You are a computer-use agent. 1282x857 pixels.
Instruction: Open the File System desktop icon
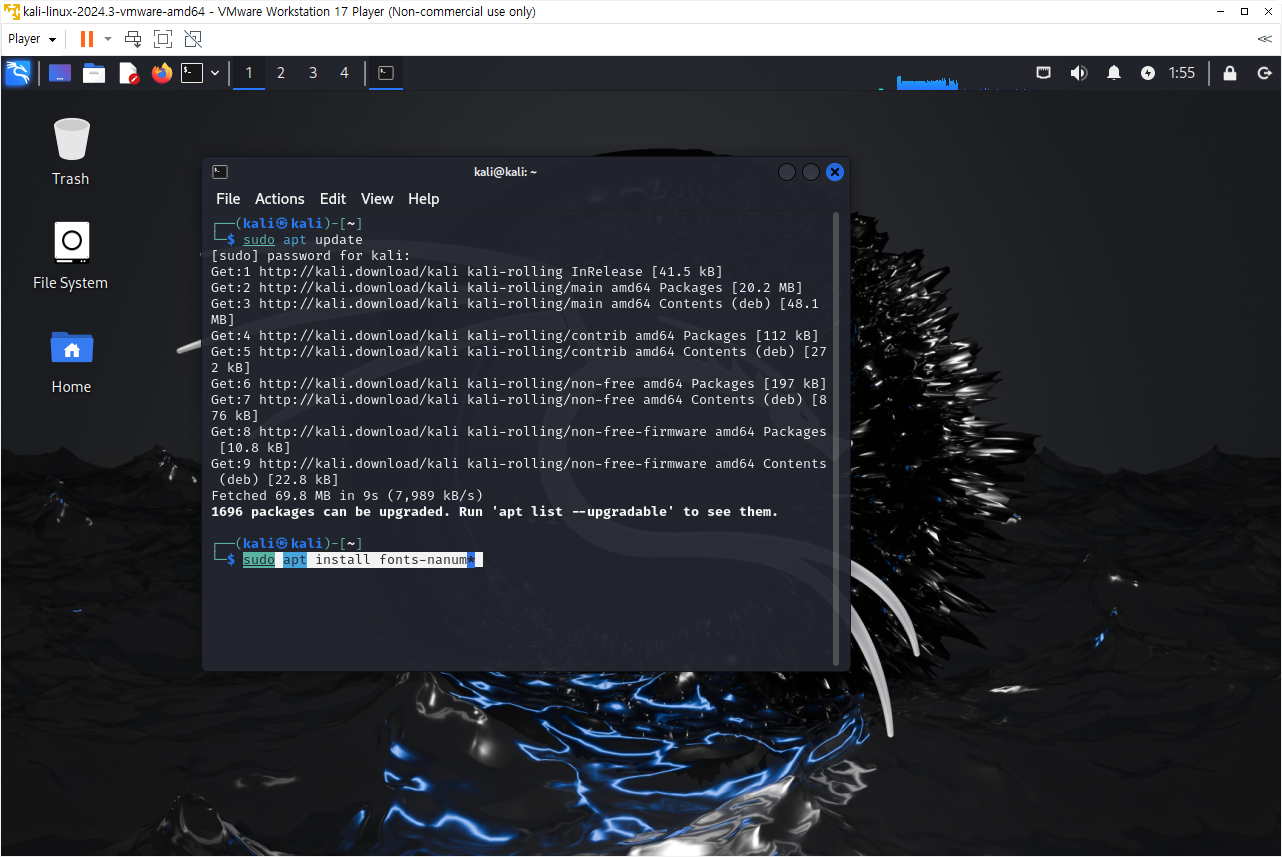(x=71, y=256)
